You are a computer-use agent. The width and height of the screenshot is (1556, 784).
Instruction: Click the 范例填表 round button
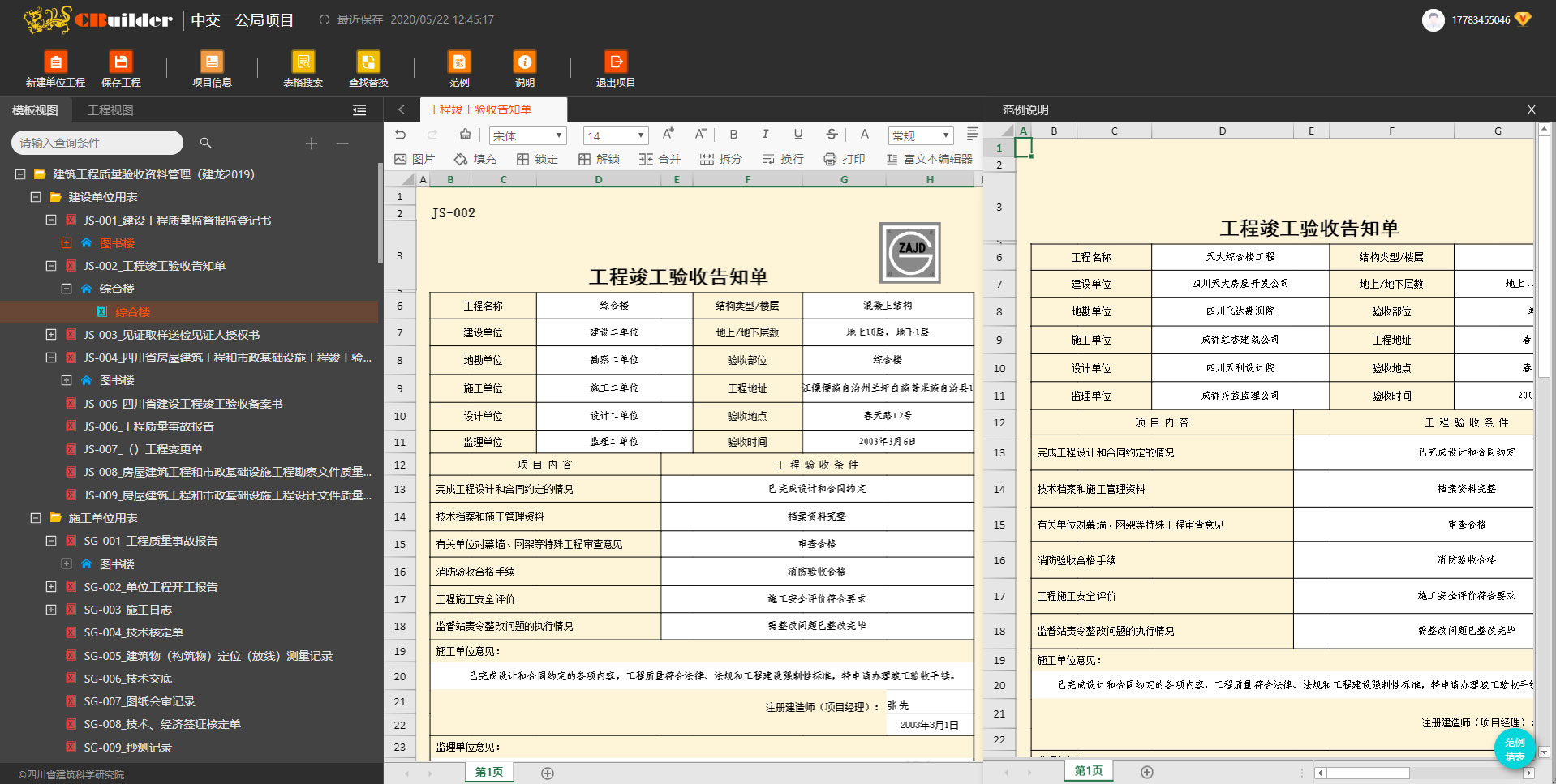coord(1515,749)
